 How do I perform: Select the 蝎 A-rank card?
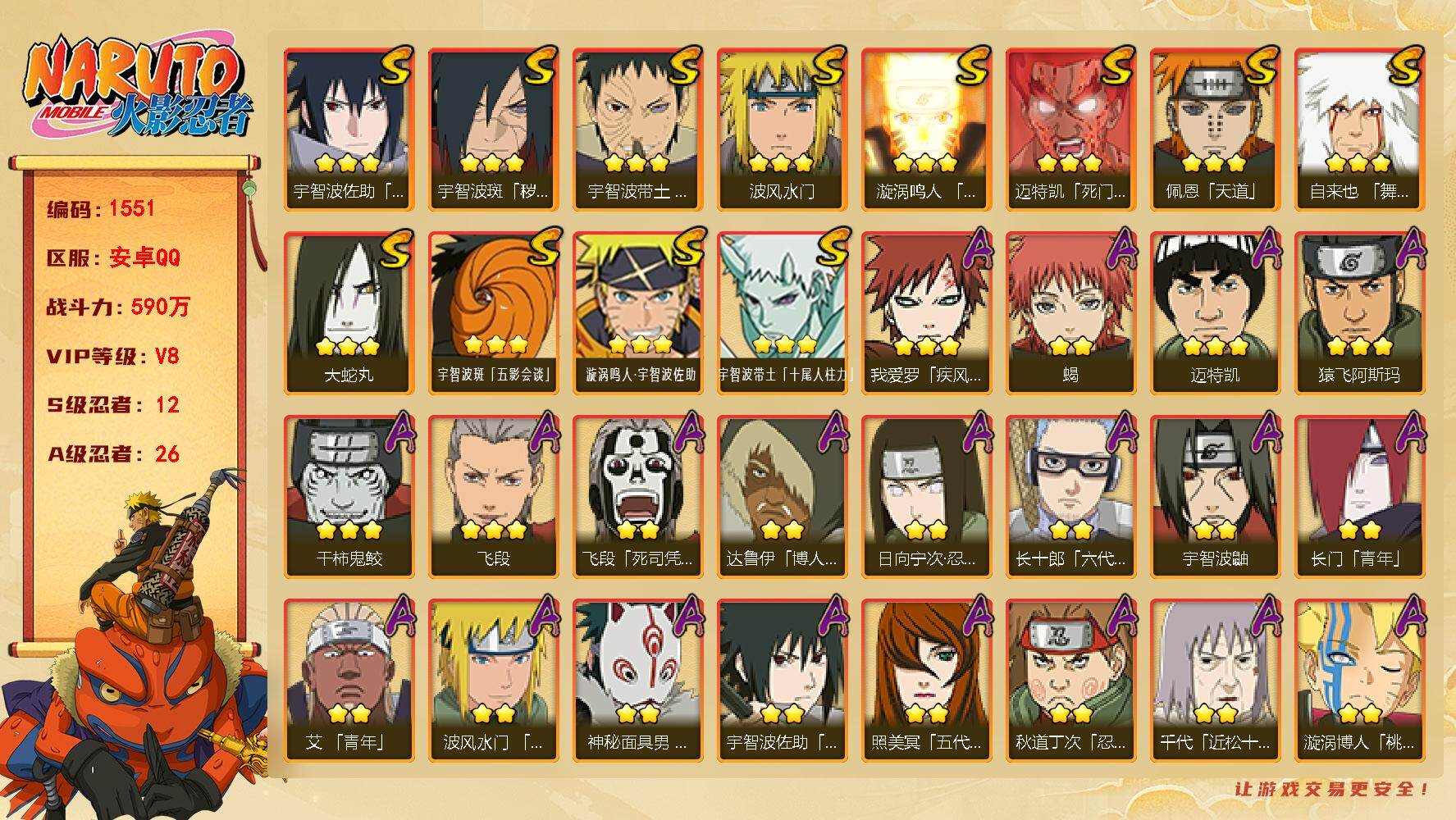click(1070, 313)
